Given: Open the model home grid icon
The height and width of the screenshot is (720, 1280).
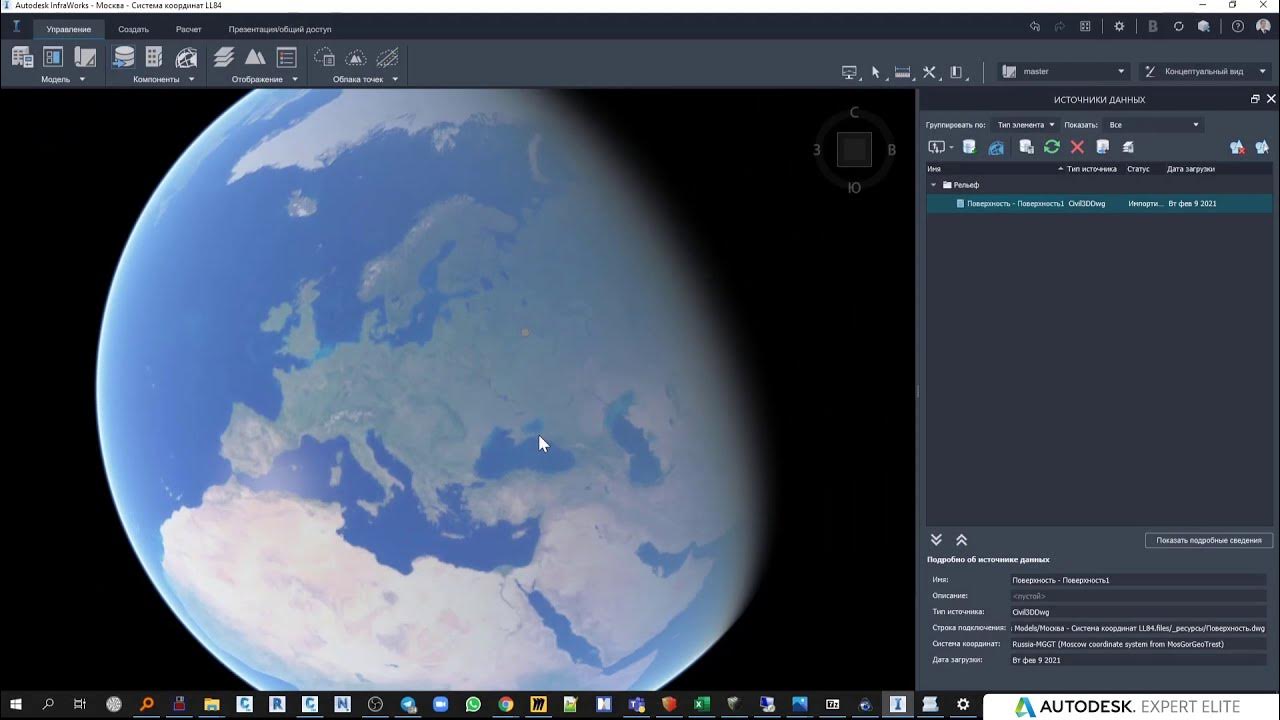Looking at the screenshot, I should coord(1085,27).
